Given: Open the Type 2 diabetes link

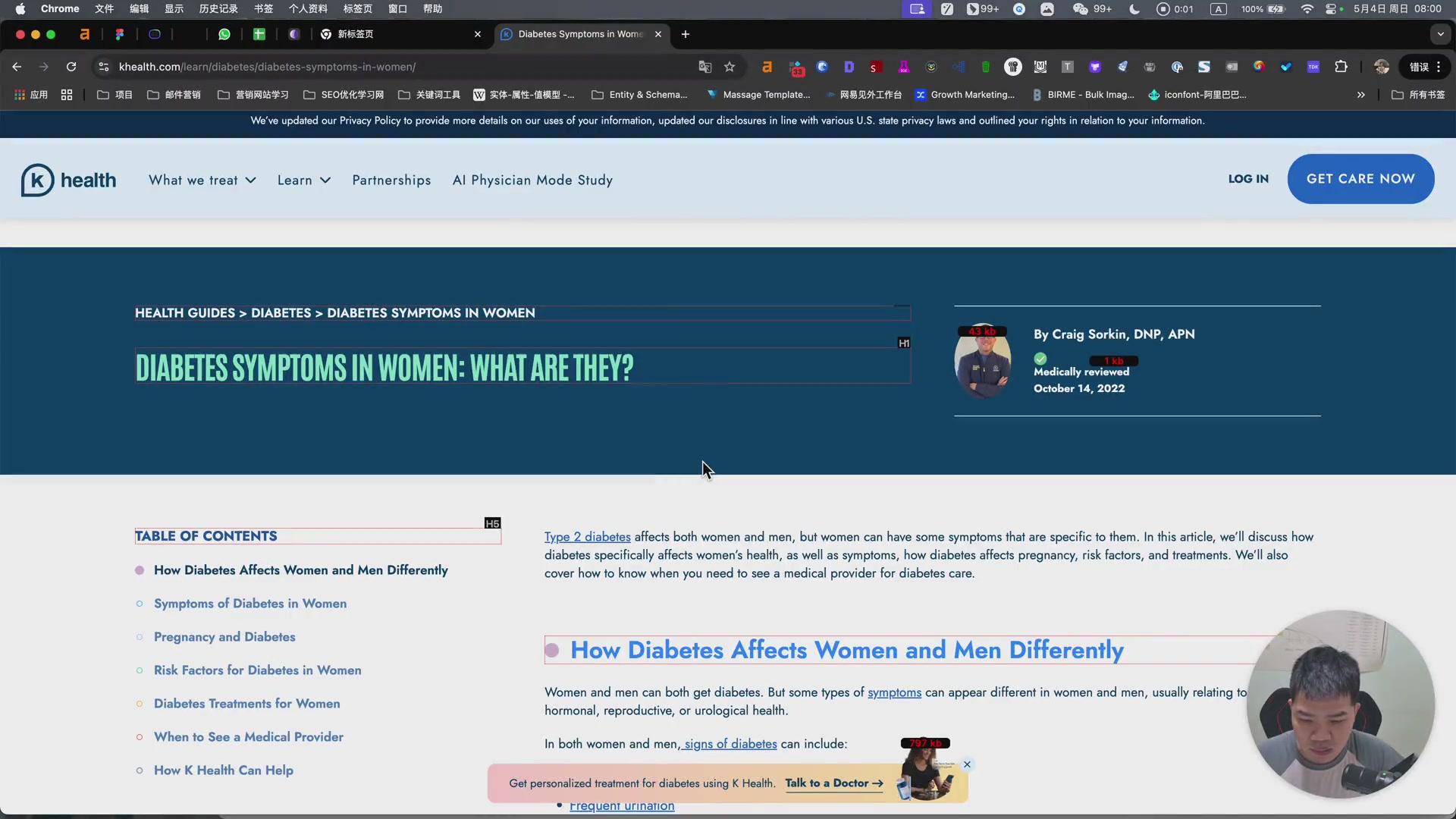Looking at the screenshot, I should pos(587,537).
